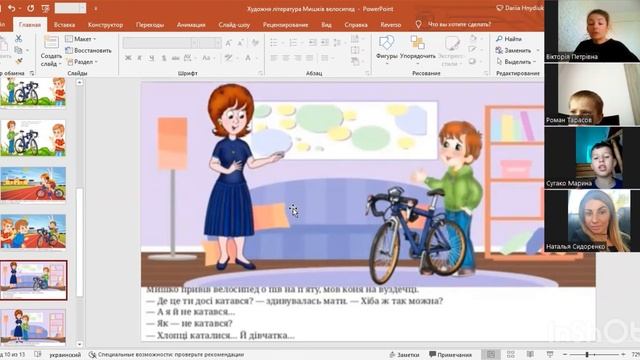The image size is (640, 360).
Task: Decrease font size with small A icon
Action: (241, 42)
